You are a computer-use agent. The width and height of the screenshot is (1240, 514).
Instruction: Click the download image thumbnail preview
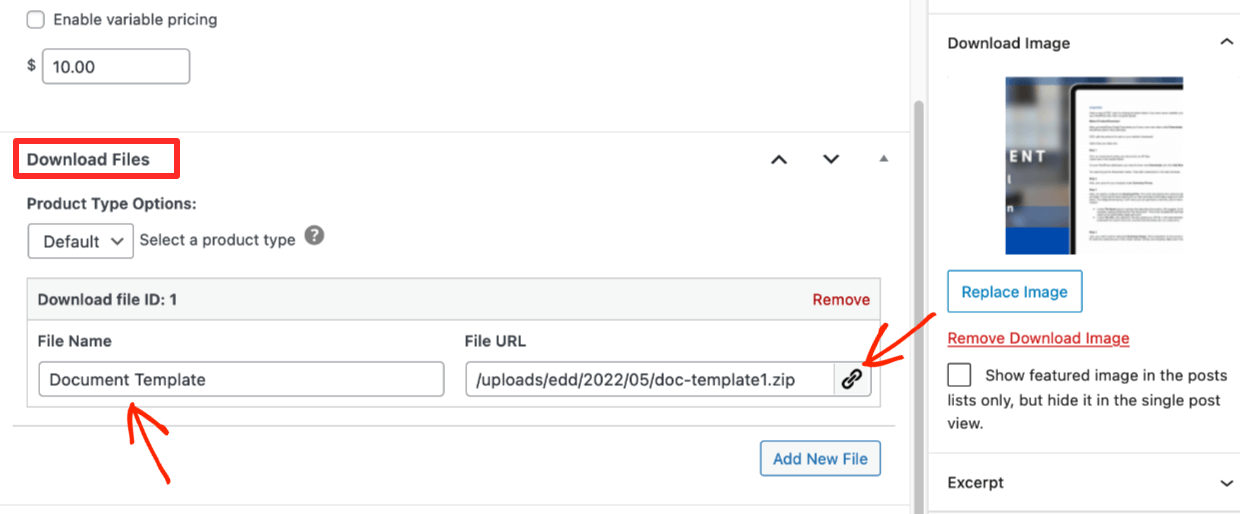coord(1094,165)
